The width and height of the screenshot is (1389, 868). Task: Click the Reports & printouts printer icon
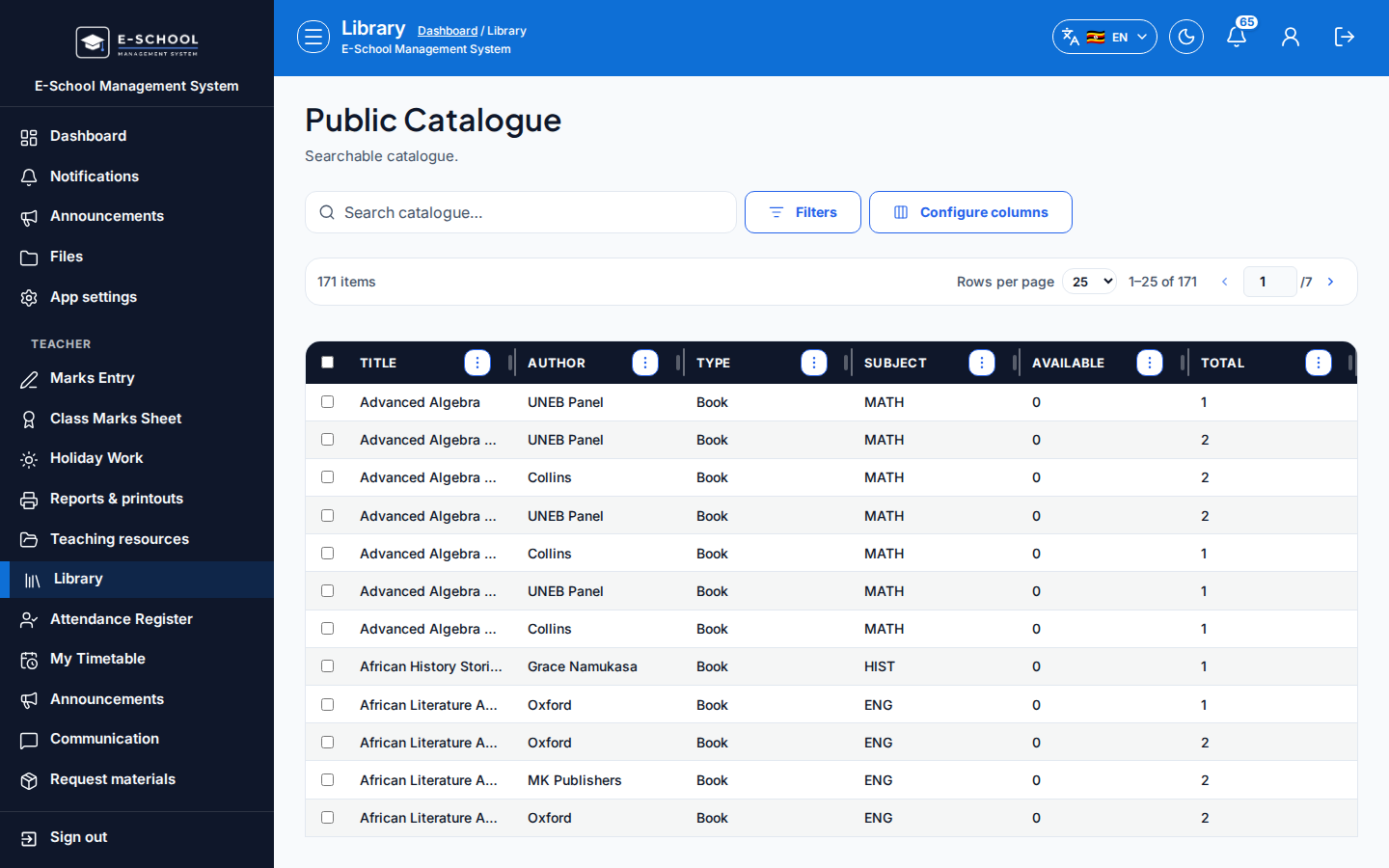29,500
